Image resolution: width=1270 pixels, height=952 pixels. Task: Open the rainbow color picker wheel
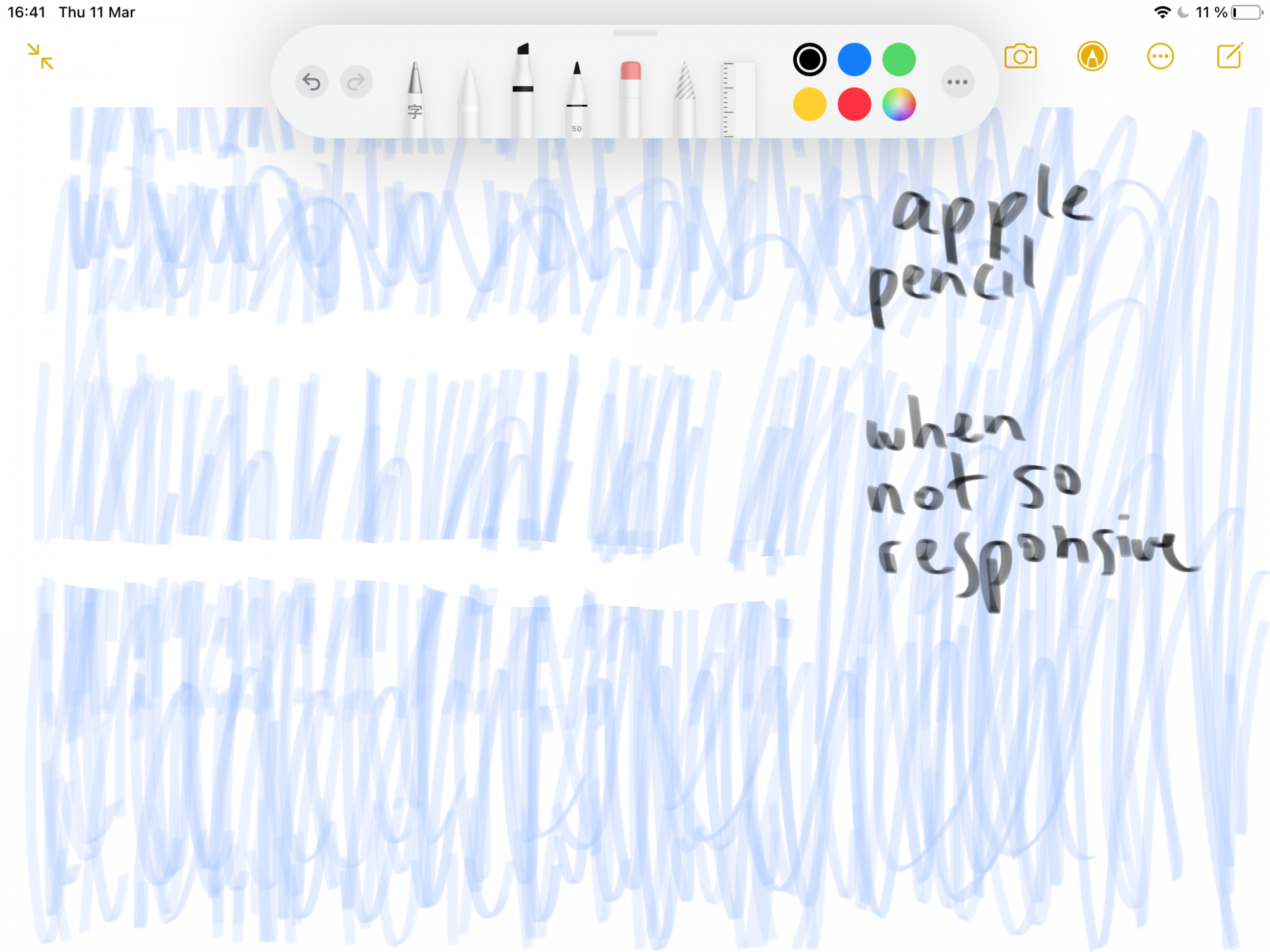click(x=899, y=104)
